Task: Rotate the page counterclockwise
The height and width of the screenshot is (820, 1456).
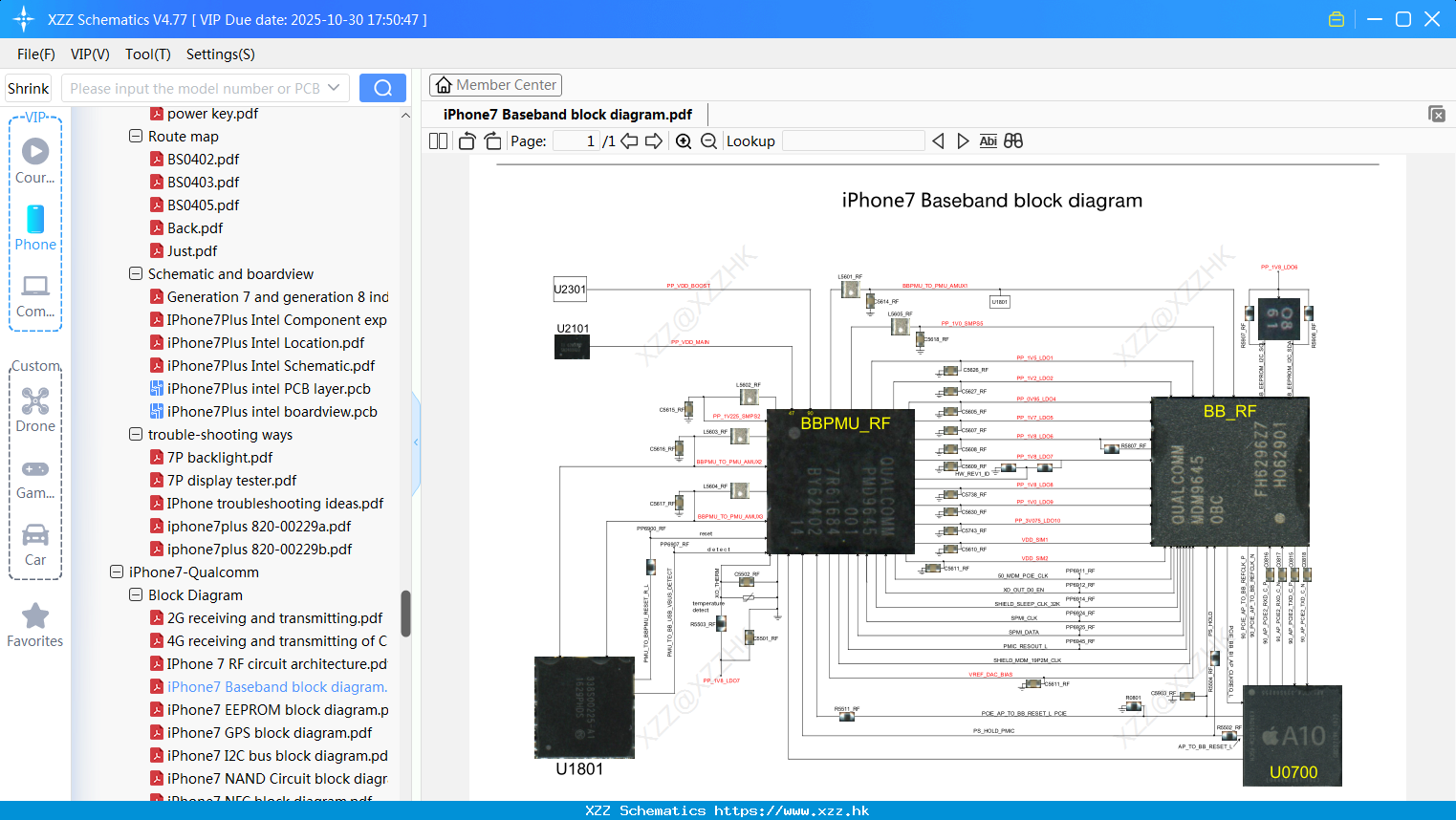Action: [x=467, y=141]
